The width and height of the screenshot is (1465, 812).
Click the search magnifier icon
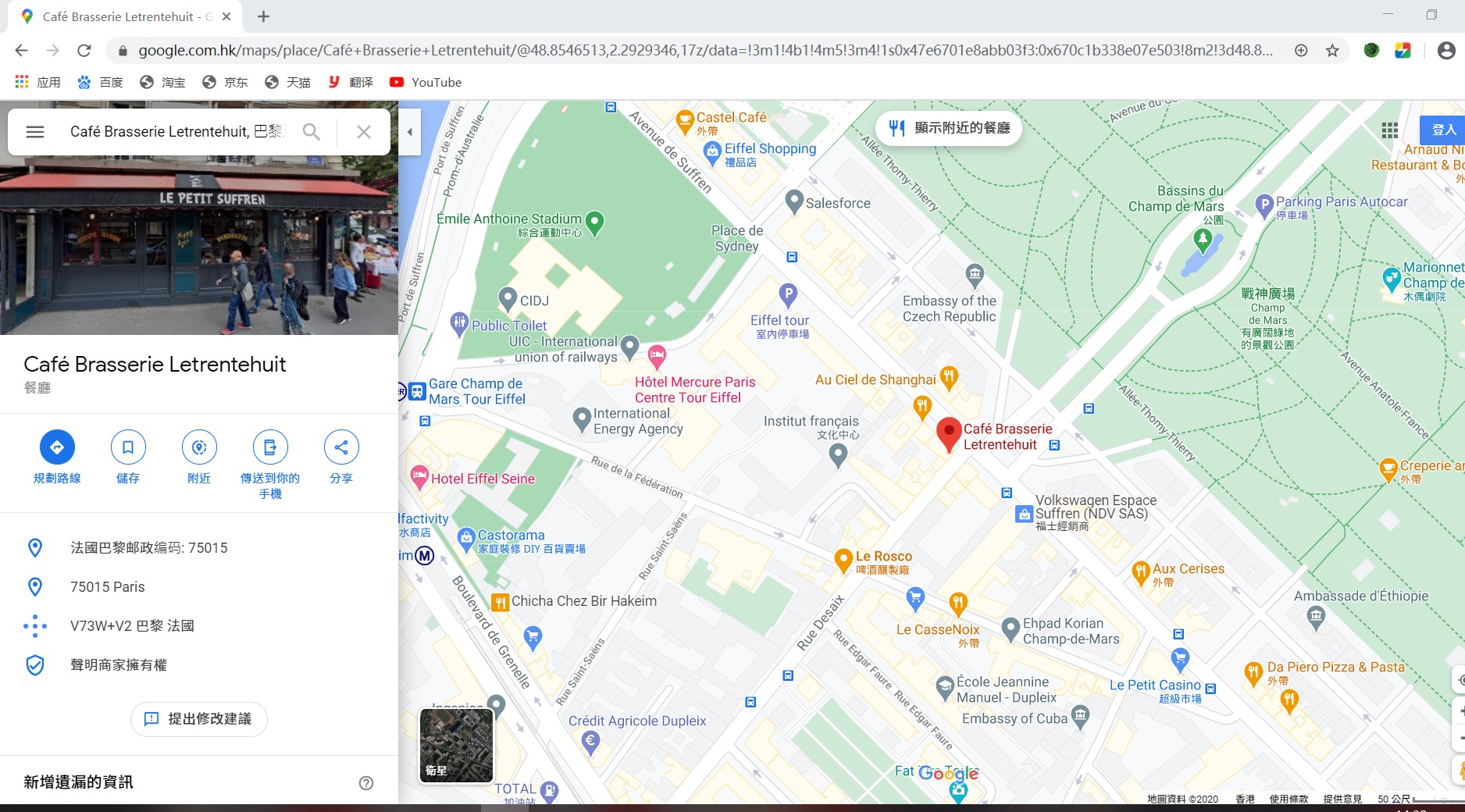coord(311,132)
